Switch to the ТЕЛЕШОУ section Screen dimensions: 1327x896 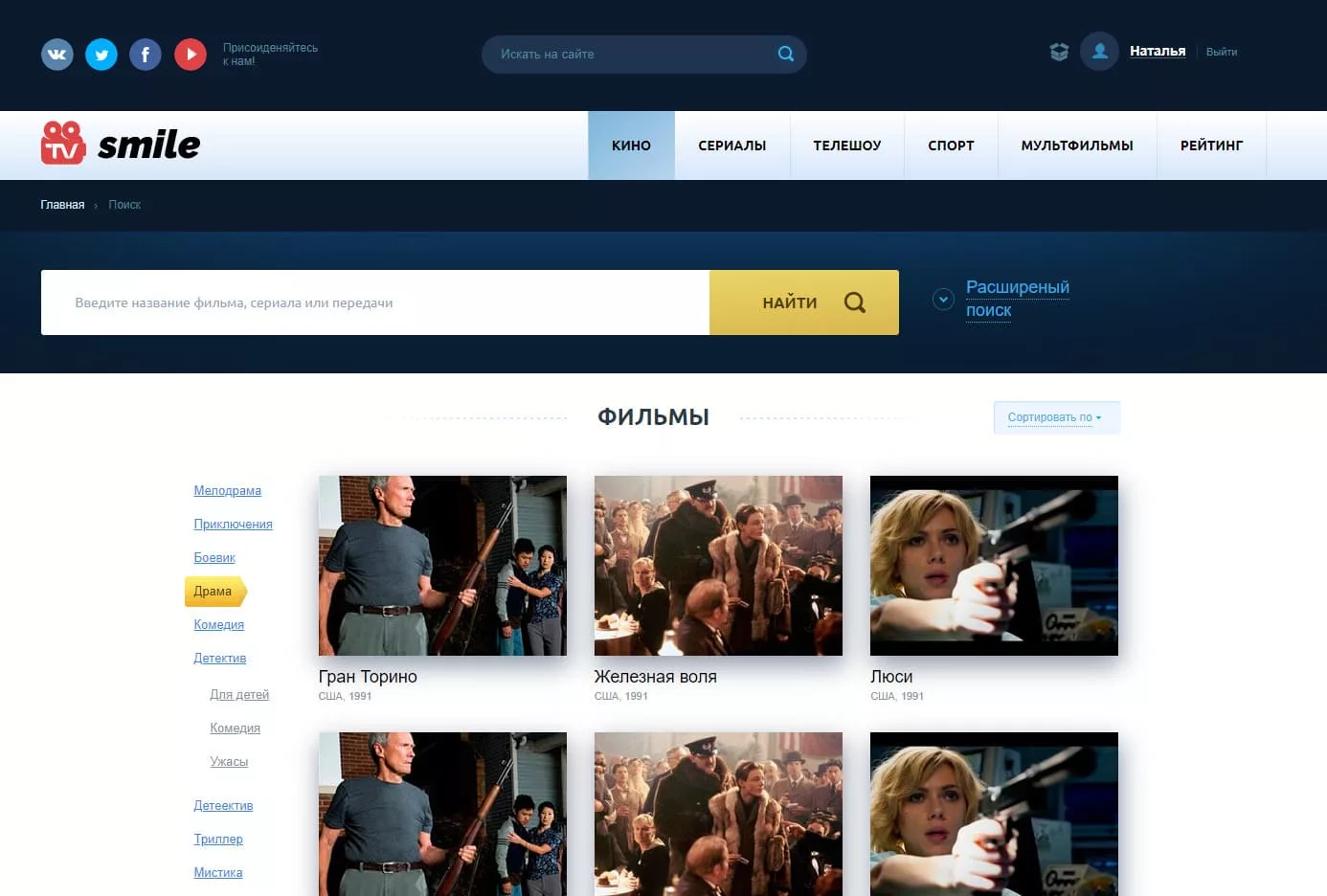(847, 146)
